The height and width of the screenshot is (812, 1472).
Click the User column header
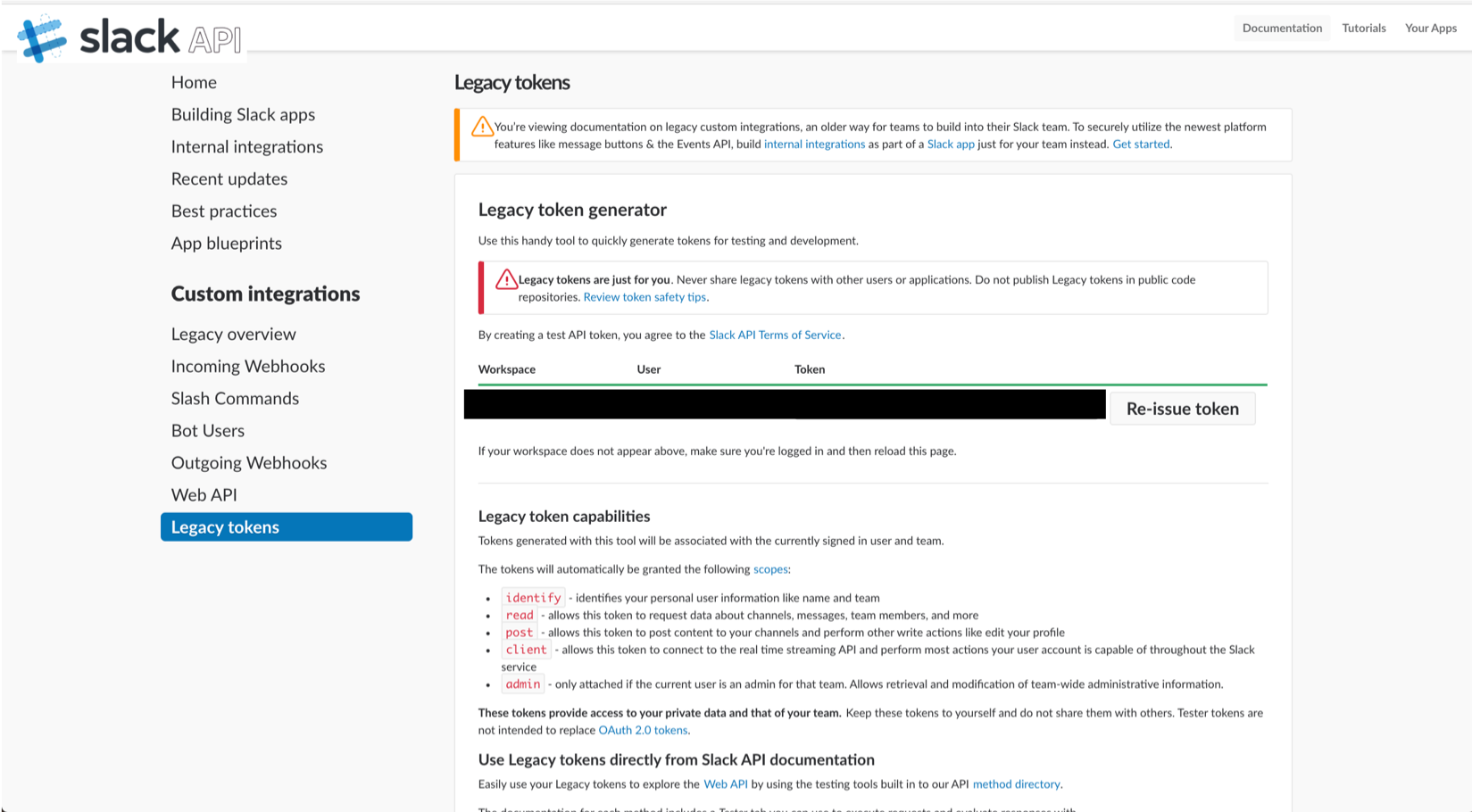pyautogui.click(x=649, y=369)
